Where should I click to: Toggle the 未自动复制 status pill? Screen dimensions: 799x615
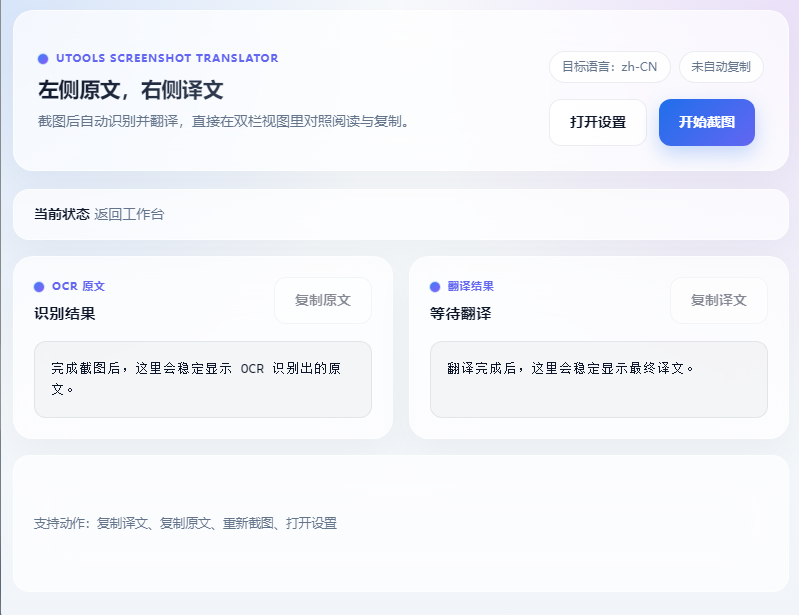tap(720, 67)
